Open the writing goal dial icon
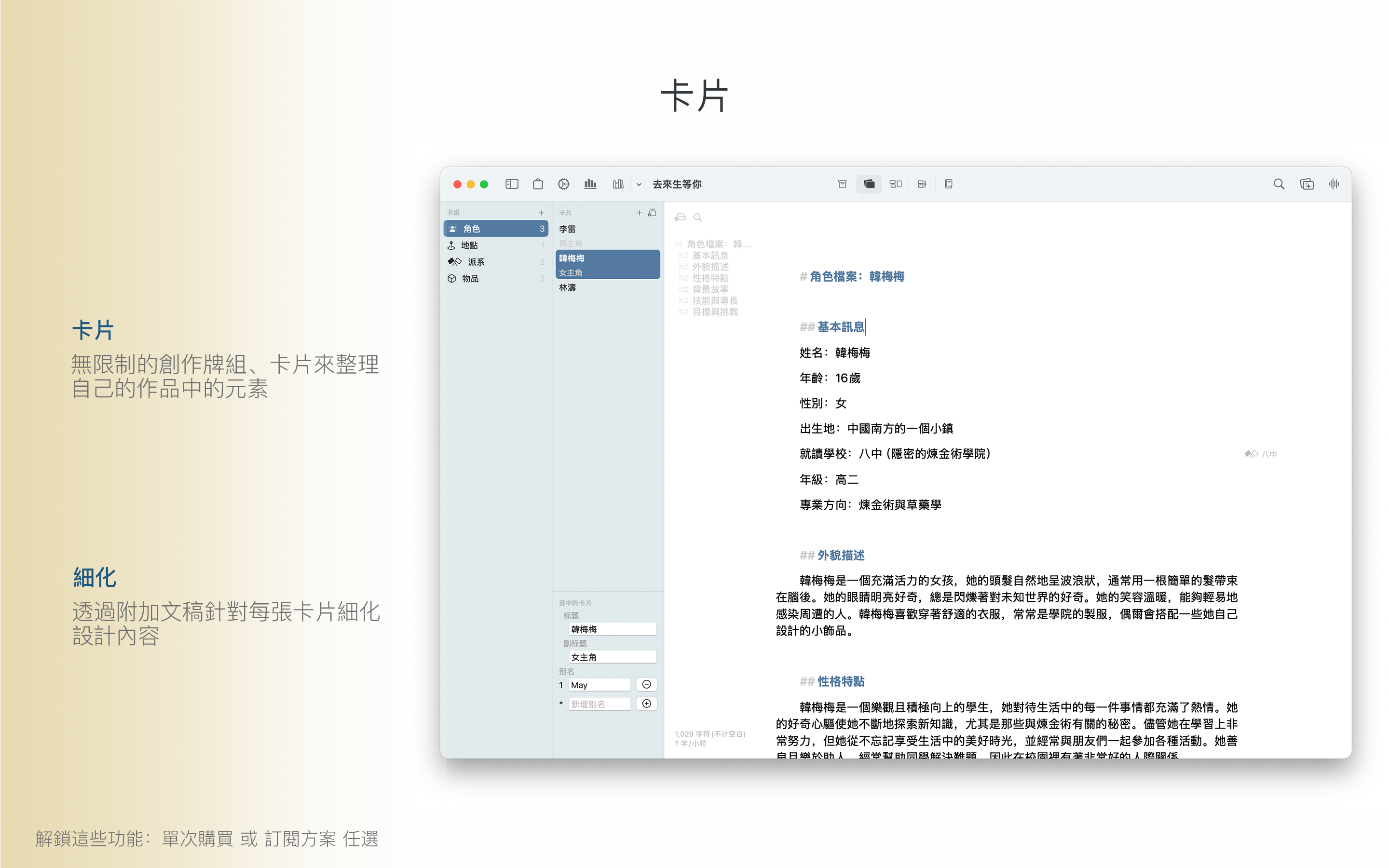Image resolution: width=1389 pixels, height=868 pixels. coord(564,184)
